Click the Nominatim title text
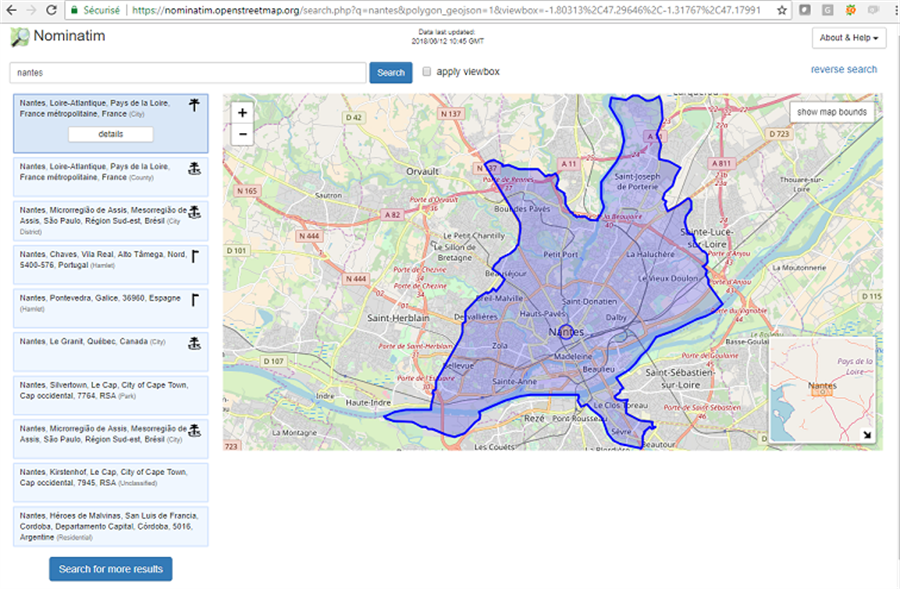The width and height of the screenshot is (900, 589). (x=69, y=36)
